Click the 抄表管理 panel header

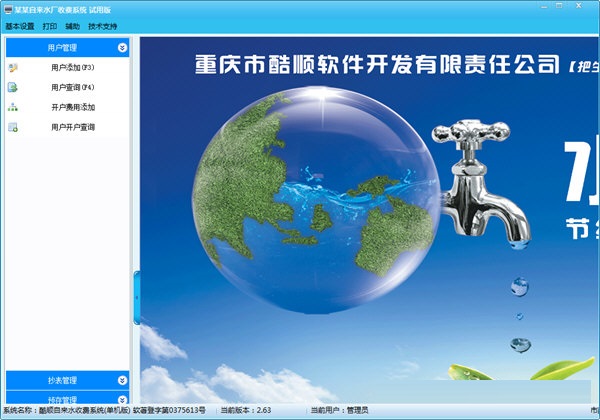67,380
